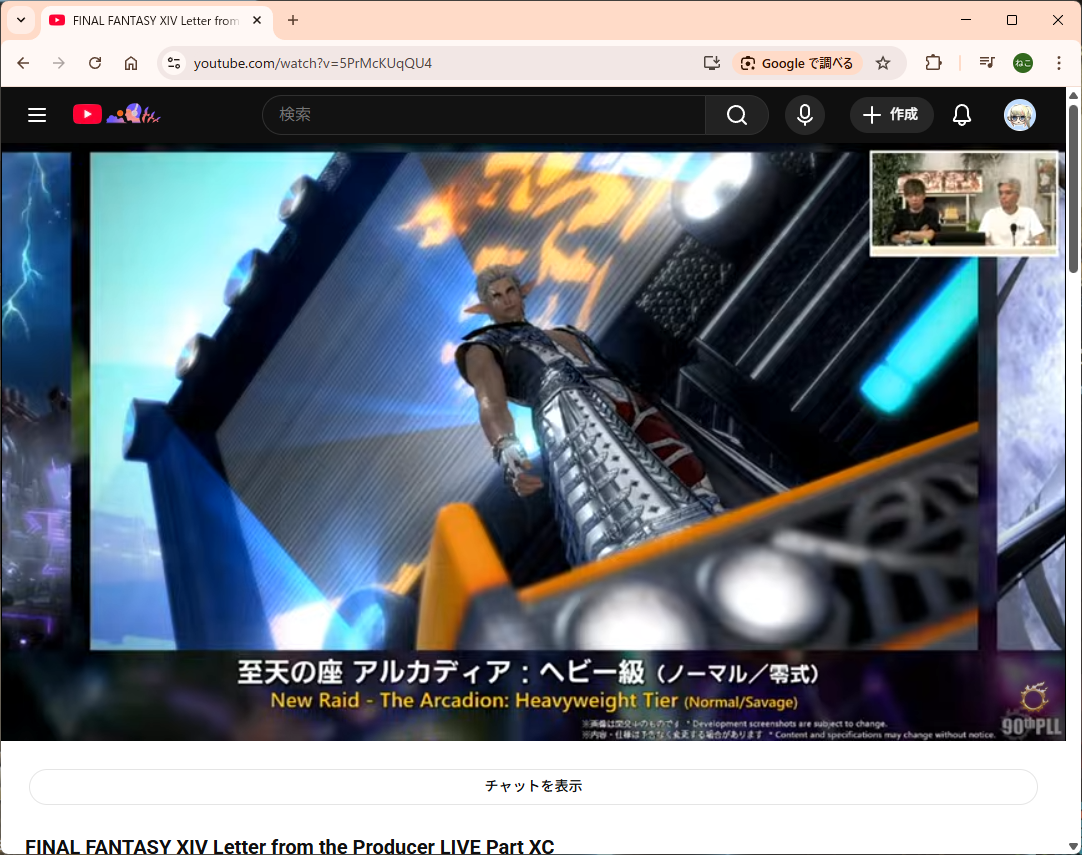Viewport: 1082px width, 855px height.
Task: Click the install app icon in address bar
Action: (x=712, y=63)
